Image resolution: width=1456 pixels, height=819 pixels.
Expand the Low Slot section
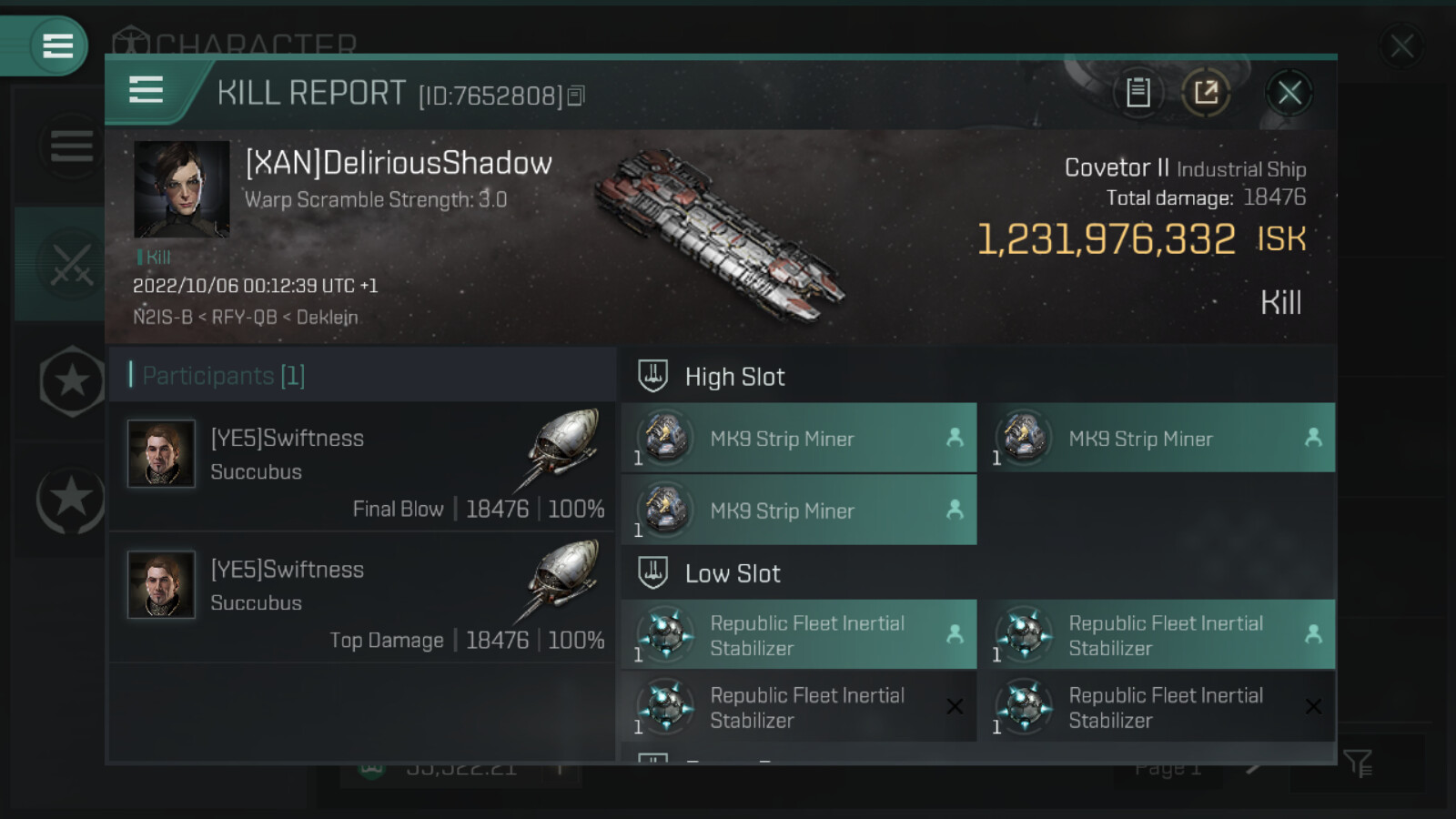pos(733,573)
